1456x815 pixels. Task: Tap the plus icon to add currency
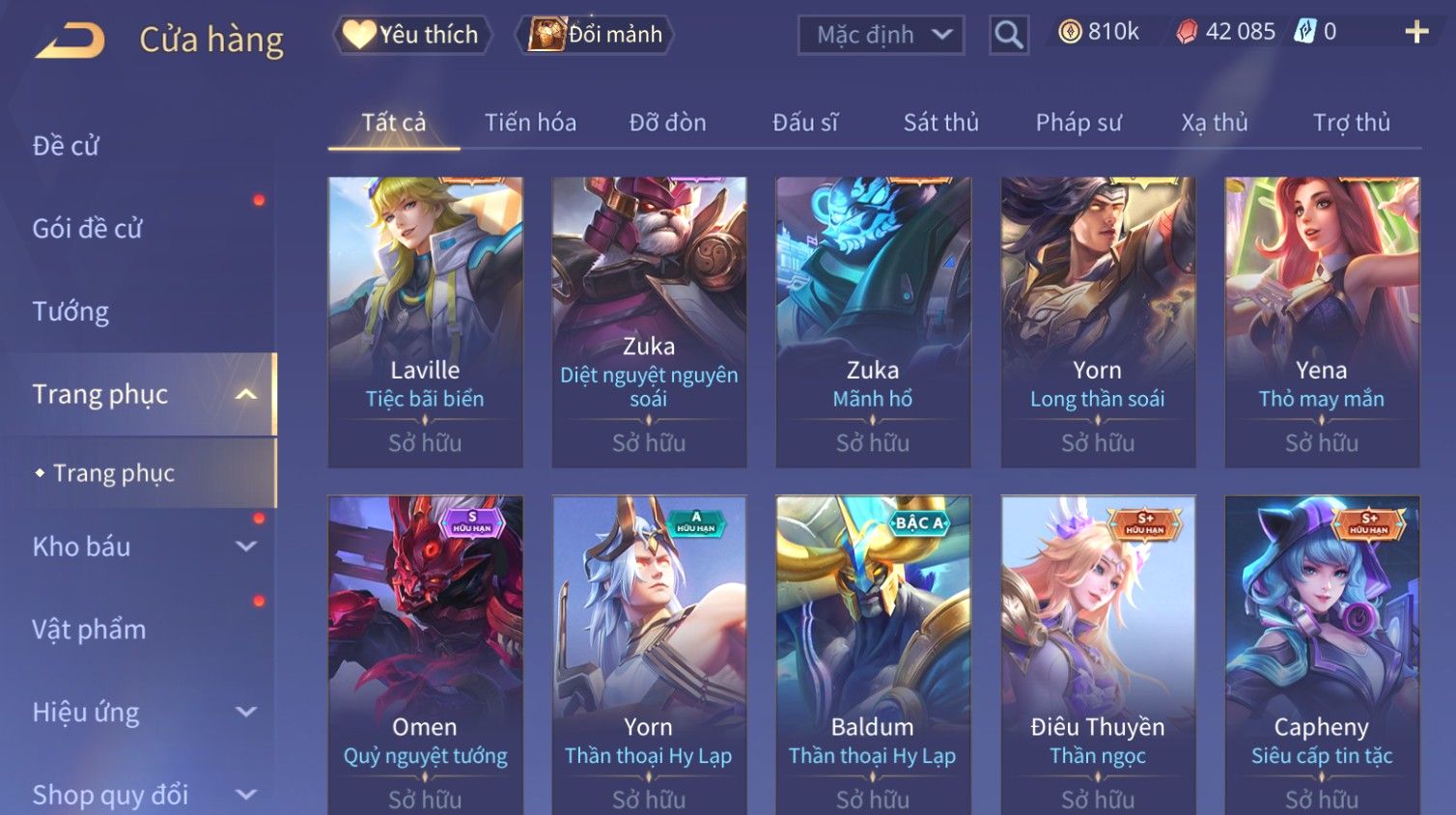point(1416,32)
